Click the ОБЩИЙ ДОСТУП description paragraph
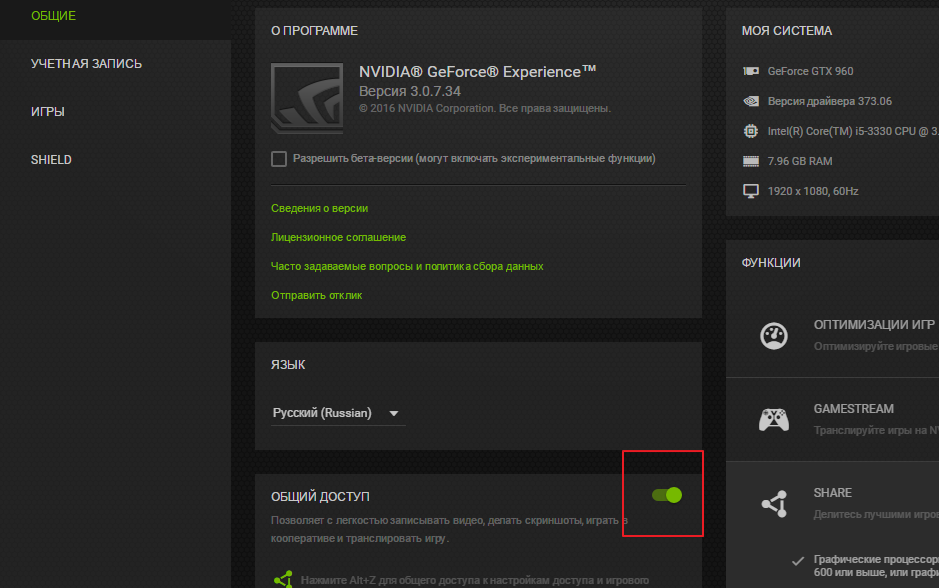 [x=449, y=529]
